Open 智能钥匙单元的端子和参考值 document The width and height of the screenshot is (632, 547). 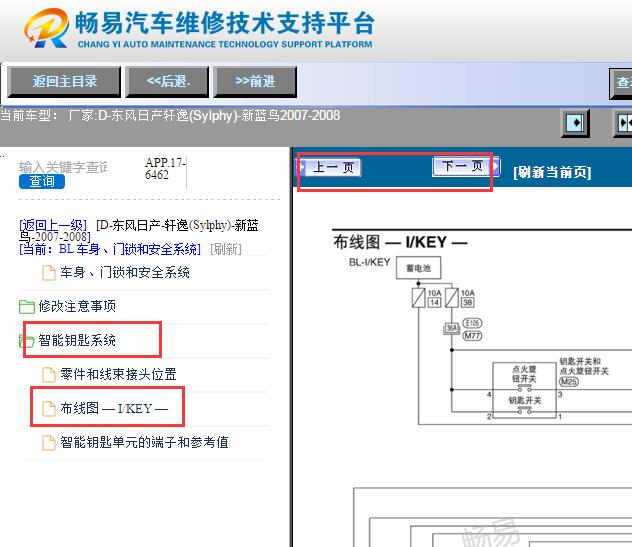point(144,442)
